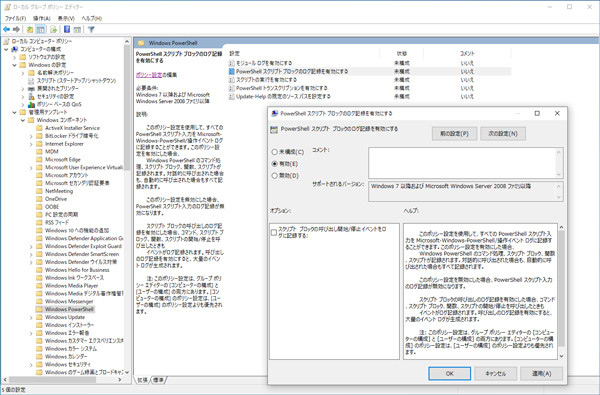Select the Microsoft Edge folder

[58, 160]
